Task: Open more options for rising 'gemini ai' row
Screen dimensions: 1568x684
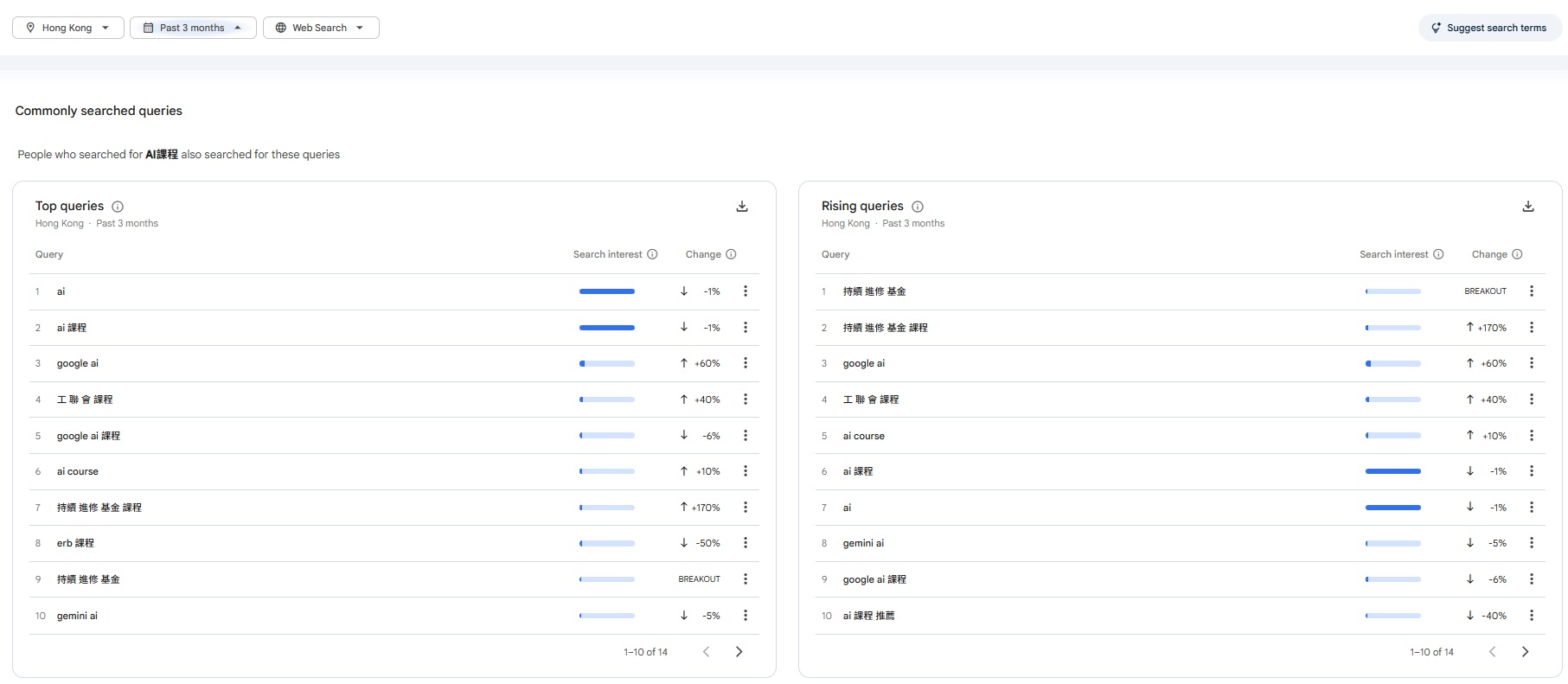Action: pos(1532,543)
